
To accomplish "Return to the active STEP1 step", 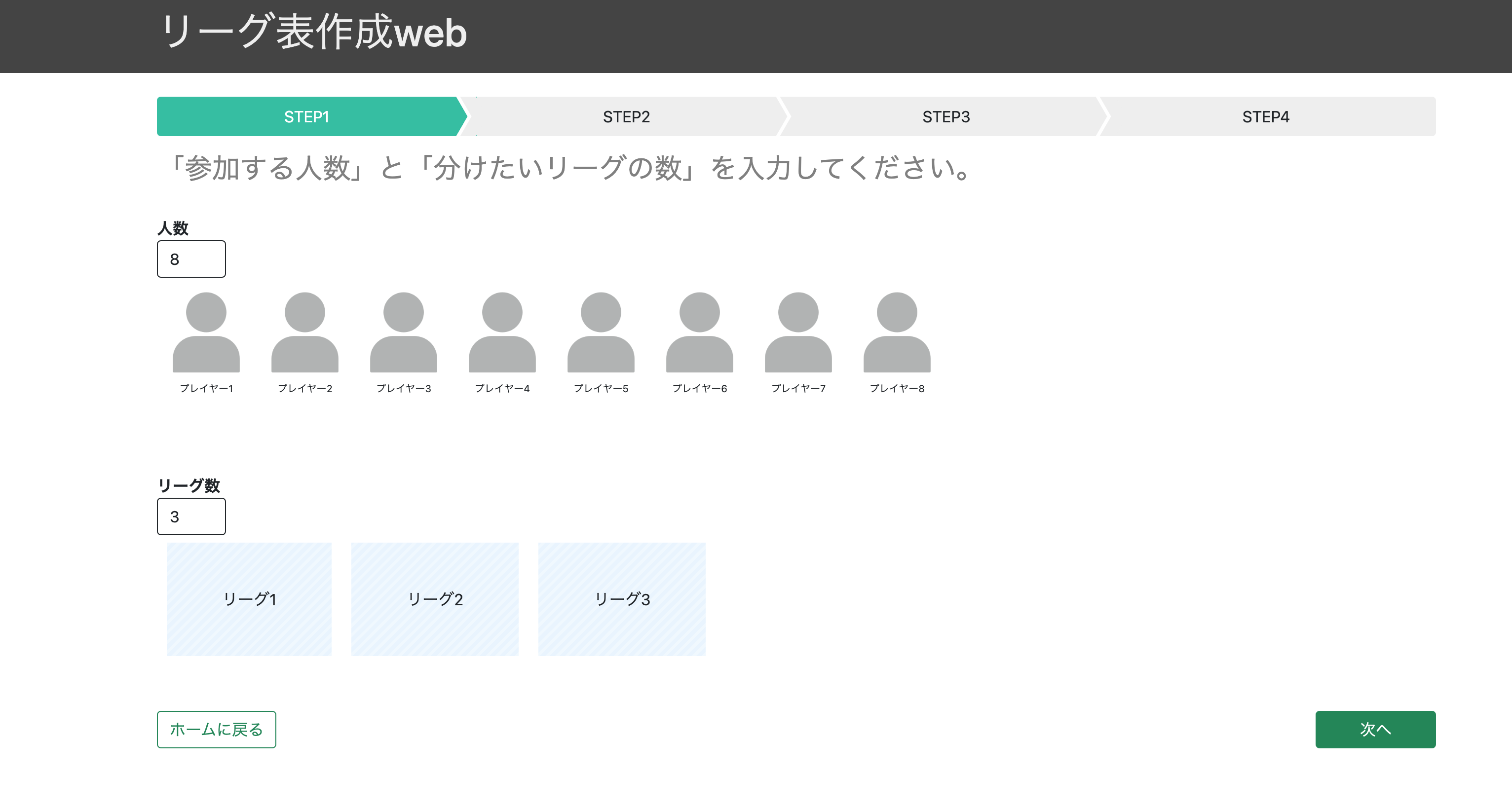I will click(306, 116).
